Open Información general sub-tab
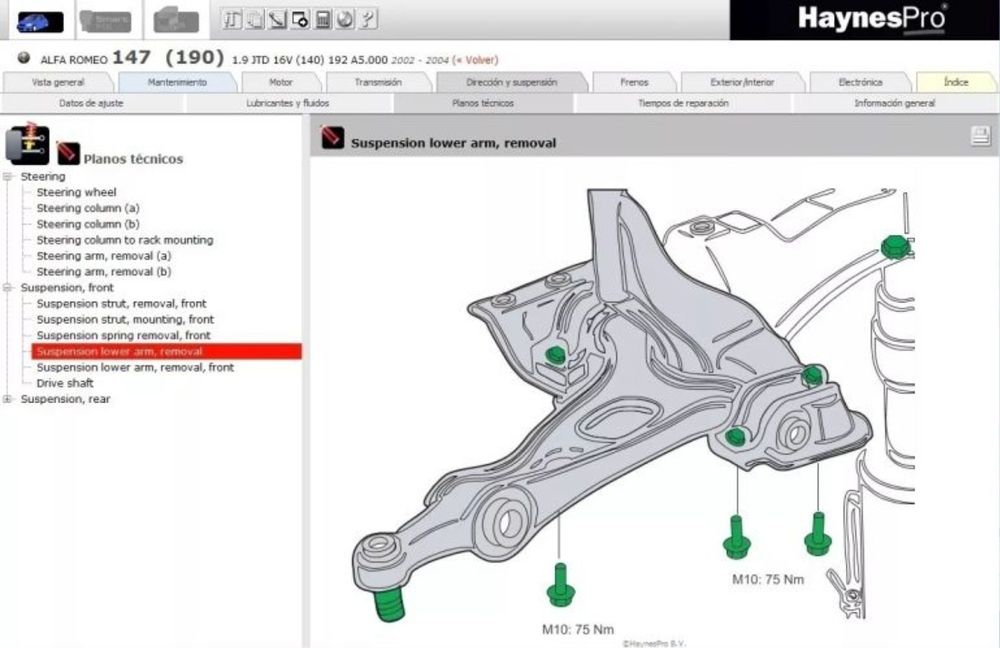This screenshot has height=648, width=1000. 895,103
